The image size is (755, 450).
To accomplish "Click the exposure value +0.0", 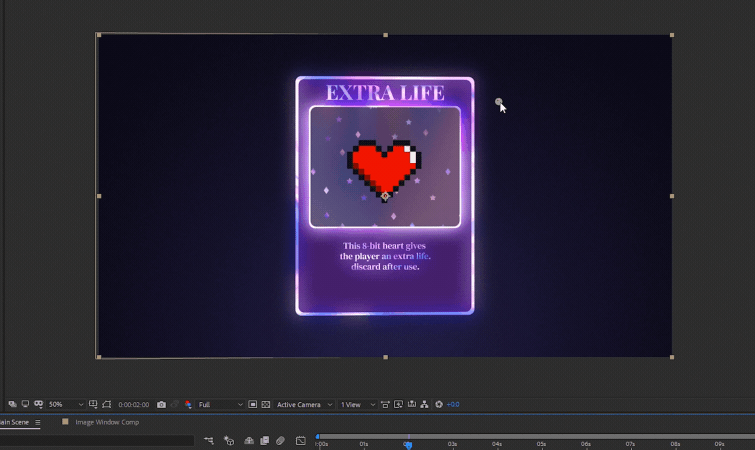I will coord(453,405).
